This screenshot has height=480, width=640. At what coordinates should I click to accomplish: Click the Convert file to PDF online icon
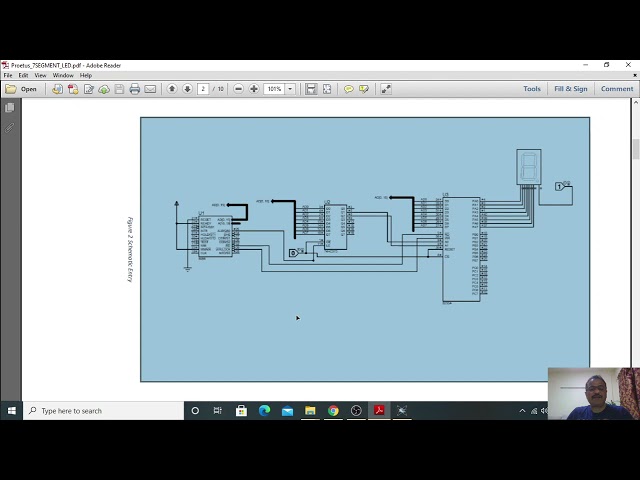[x=58, y=89]
